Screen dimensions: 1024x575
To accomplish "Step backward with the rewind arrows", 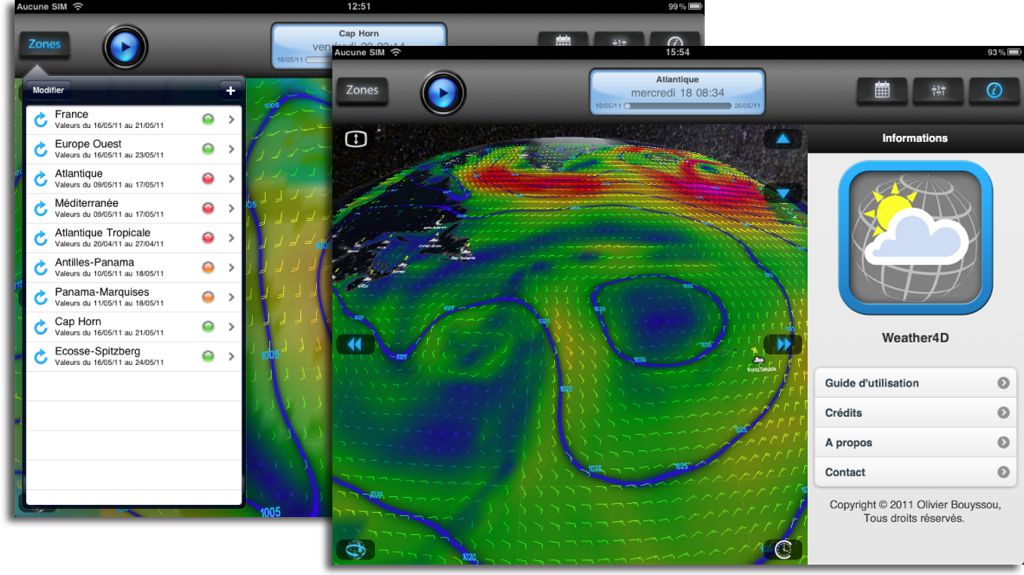I will pyautogui.click(x=355, y=344).
